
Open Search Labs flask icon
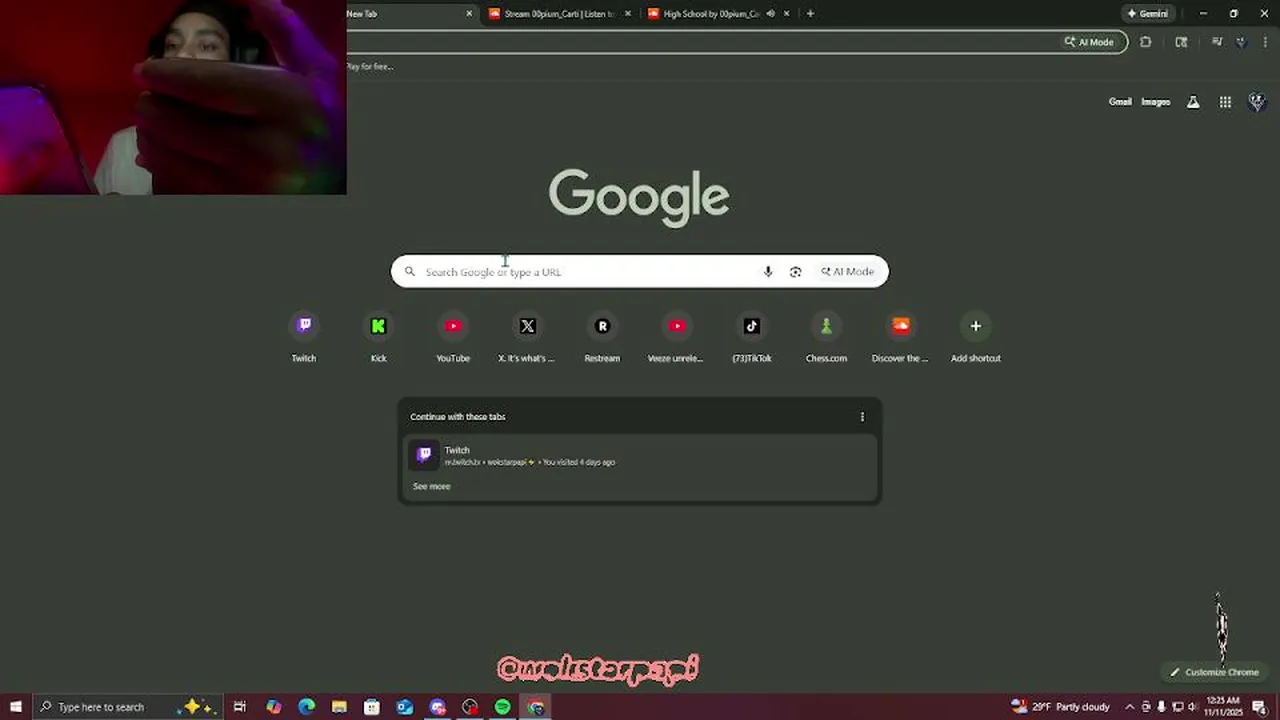(1193, 102)
